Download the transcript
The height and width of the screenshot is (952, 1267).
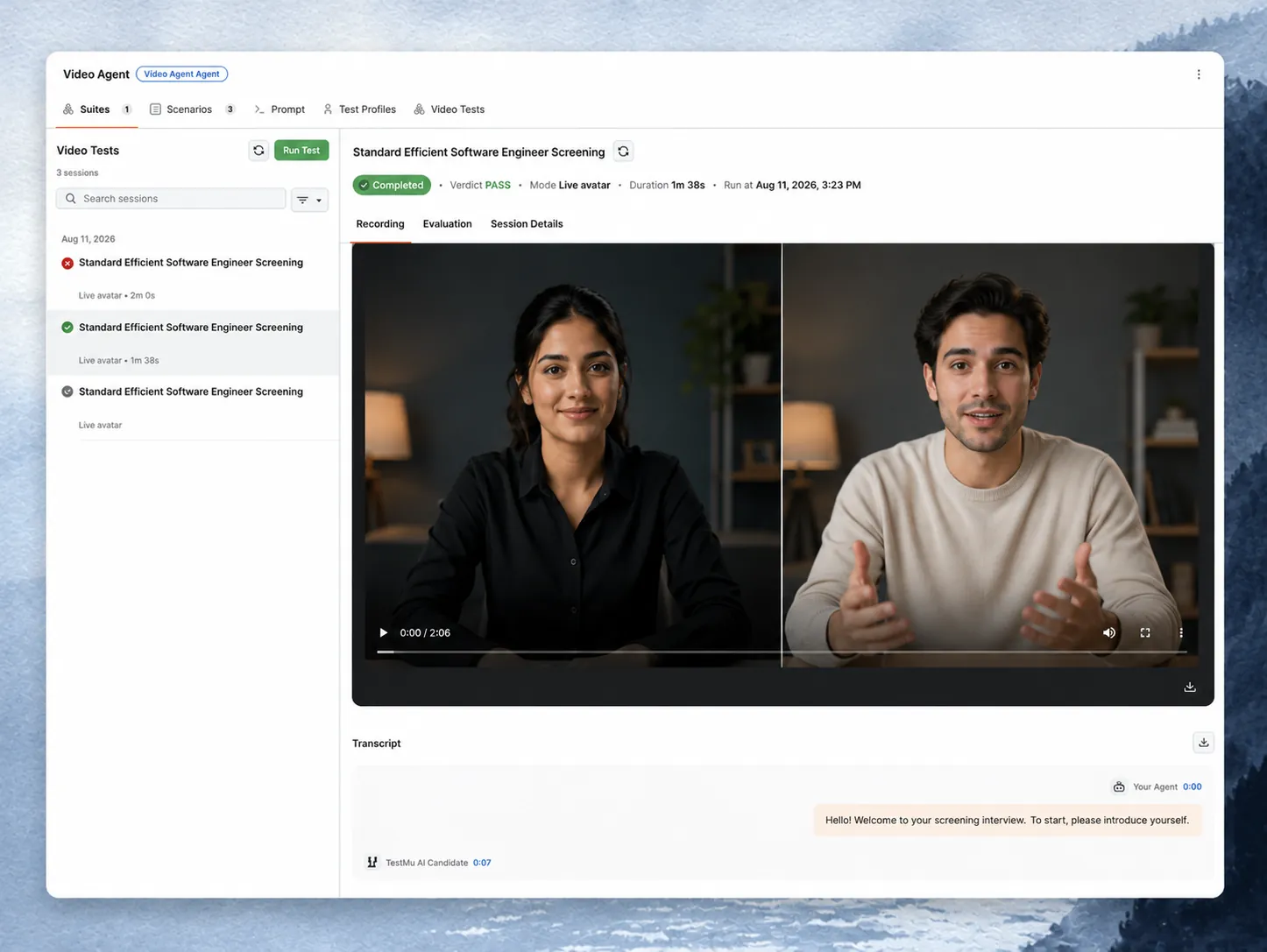(1204, 743)
